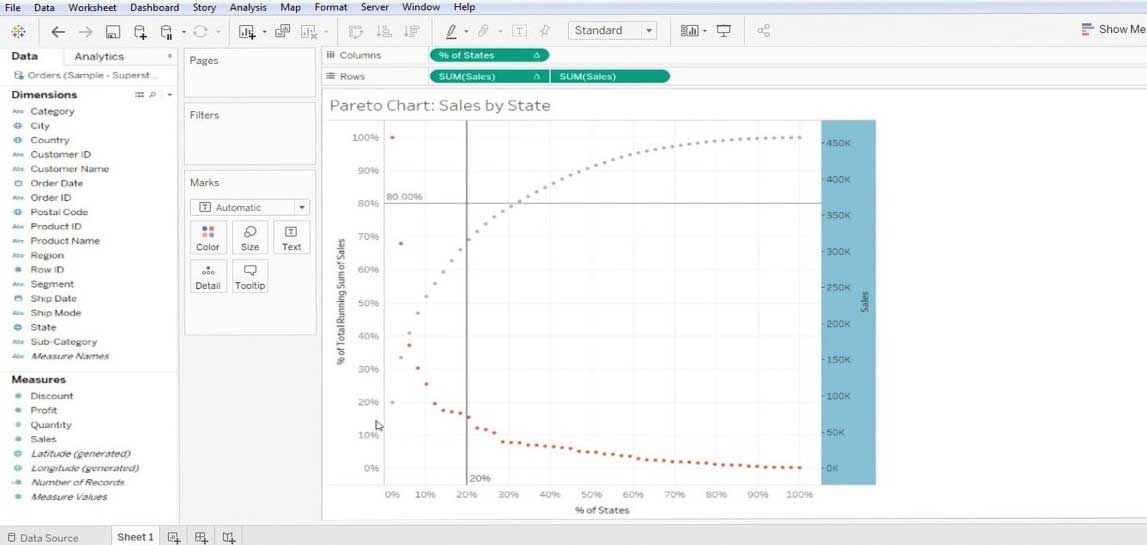Click the Tableau start page logo icon

coord(18,31)
